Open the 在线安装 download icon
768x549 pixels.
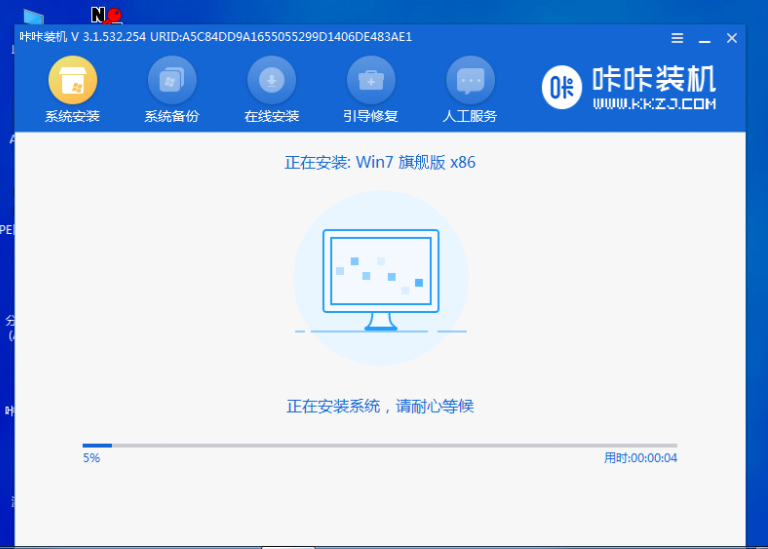271,79
